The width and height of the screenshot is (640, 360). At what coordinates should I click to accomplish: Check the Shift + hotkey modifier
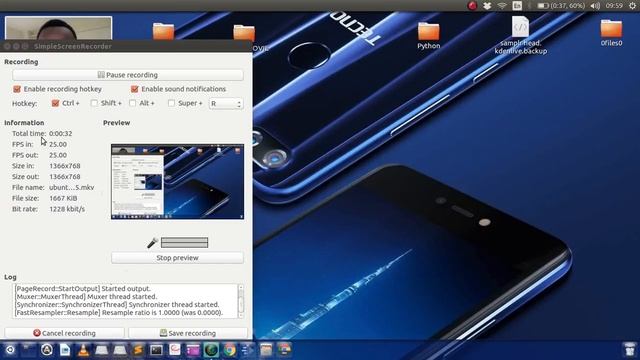(94, 103)
